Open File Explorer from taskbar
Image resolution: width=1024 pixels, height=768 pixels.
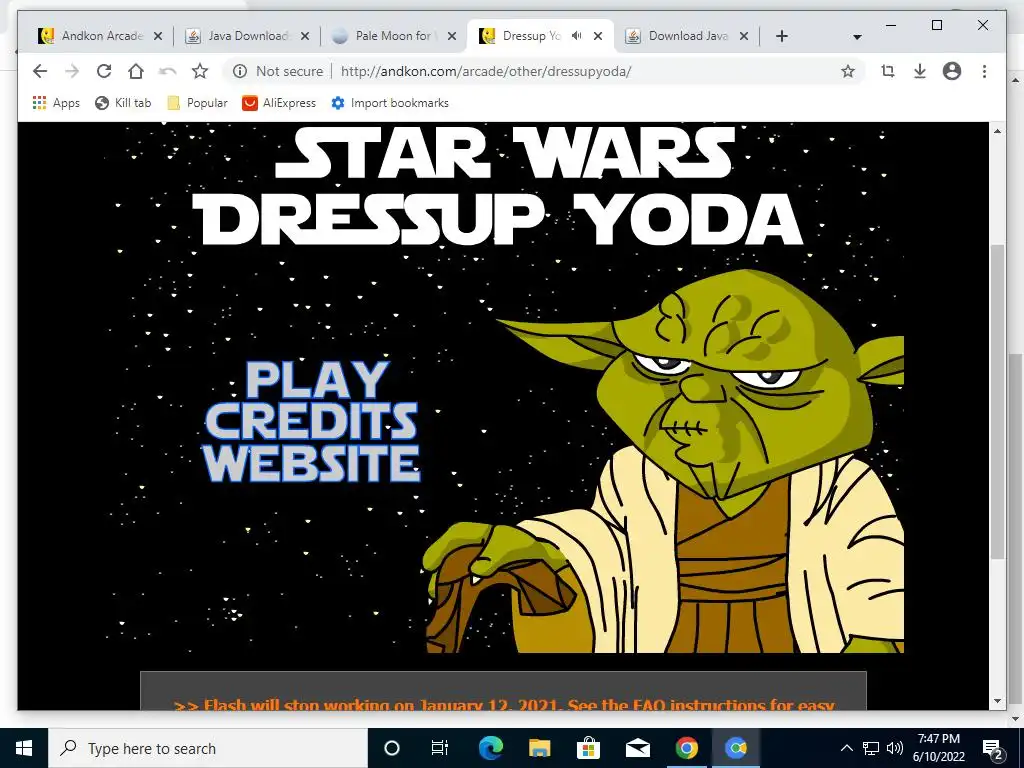coord(539,748)
